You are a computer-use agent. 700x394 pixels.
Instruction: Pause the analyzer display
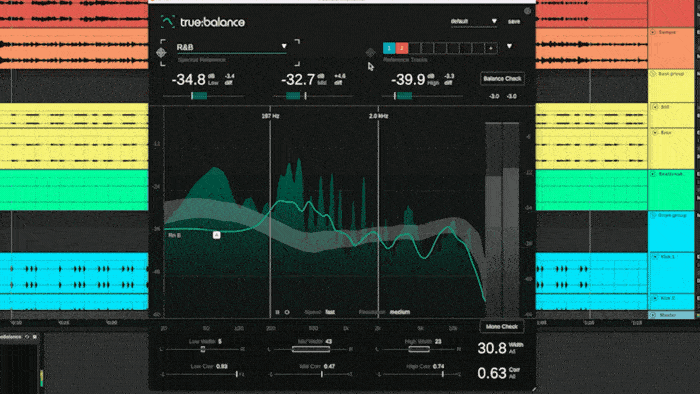(x=278, y=312)
